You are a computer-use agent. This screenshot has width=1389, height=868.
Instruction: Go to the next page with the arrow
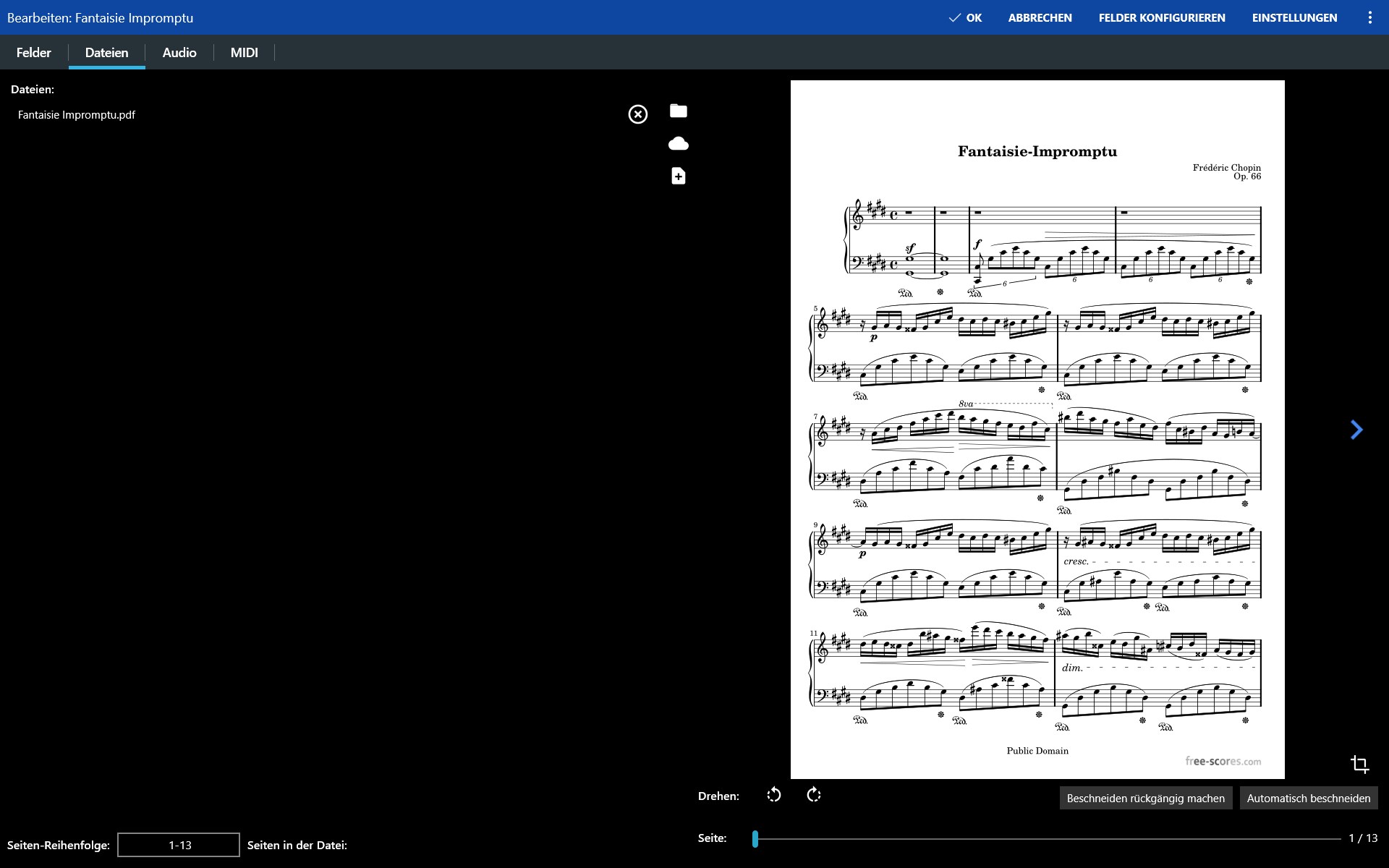(1356, 430)
